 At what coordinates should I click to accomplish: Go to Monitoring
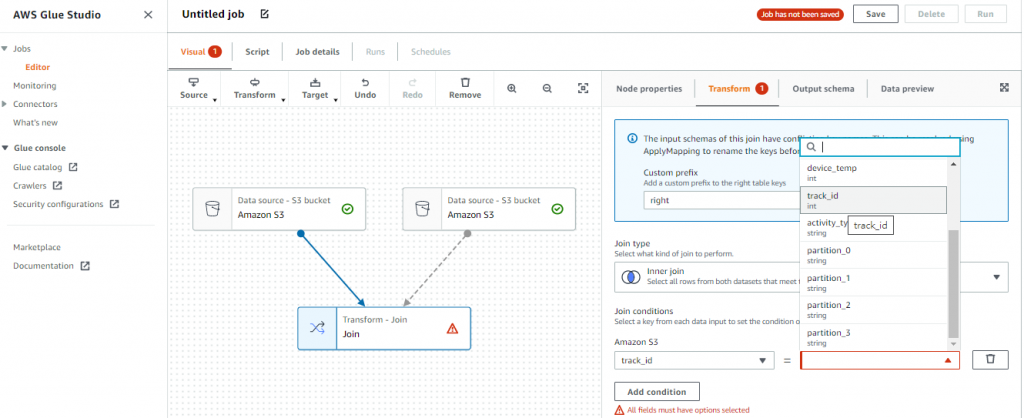(35, 86)
